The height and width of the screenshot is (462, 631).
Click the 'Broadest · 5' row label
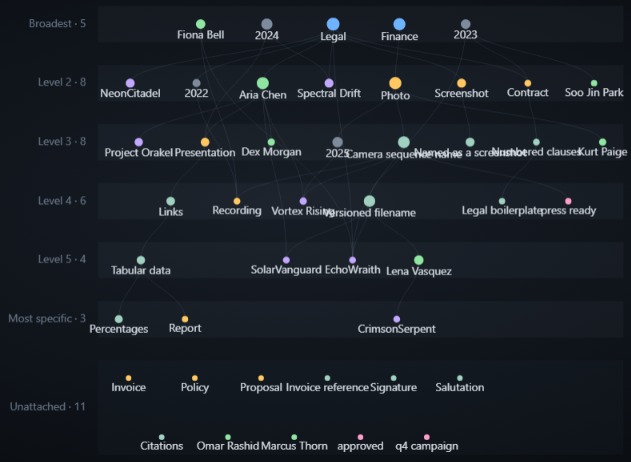click(x=57, y=23)
